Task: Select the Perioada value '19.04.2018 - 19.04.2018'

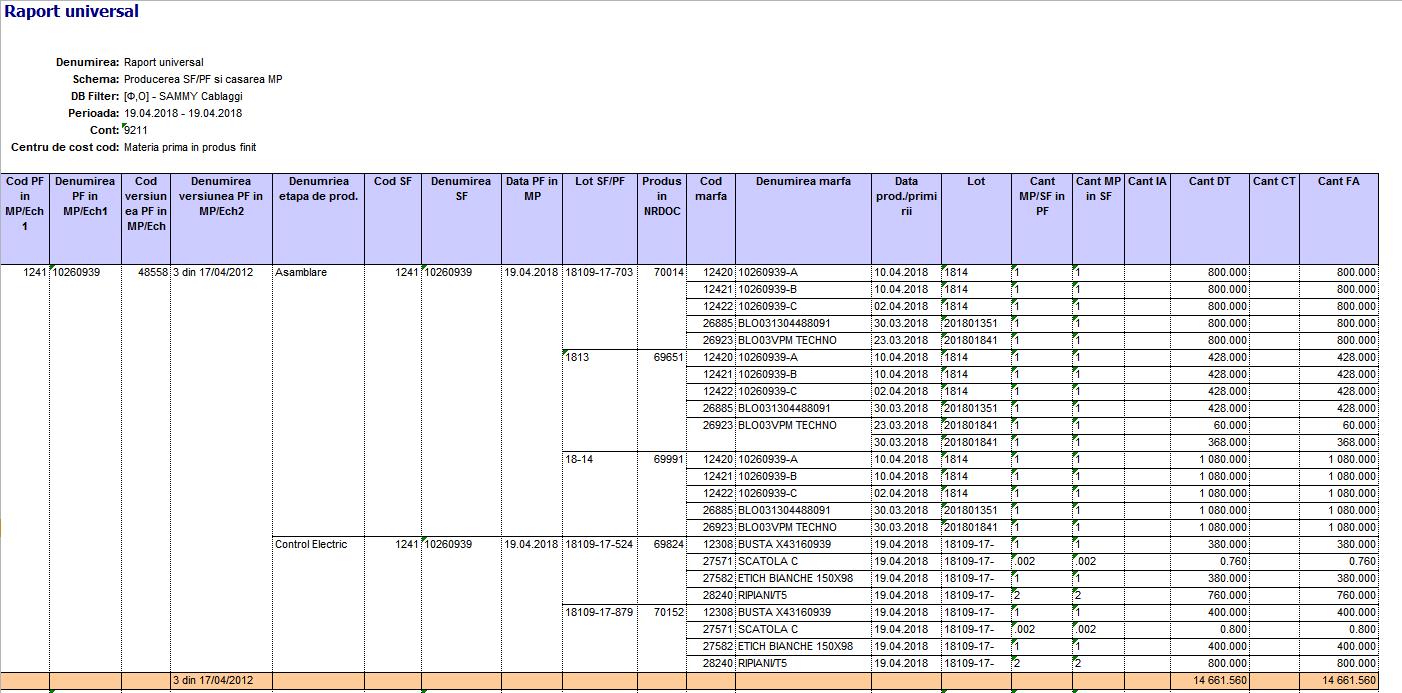Action: click(x=183, y=113)
